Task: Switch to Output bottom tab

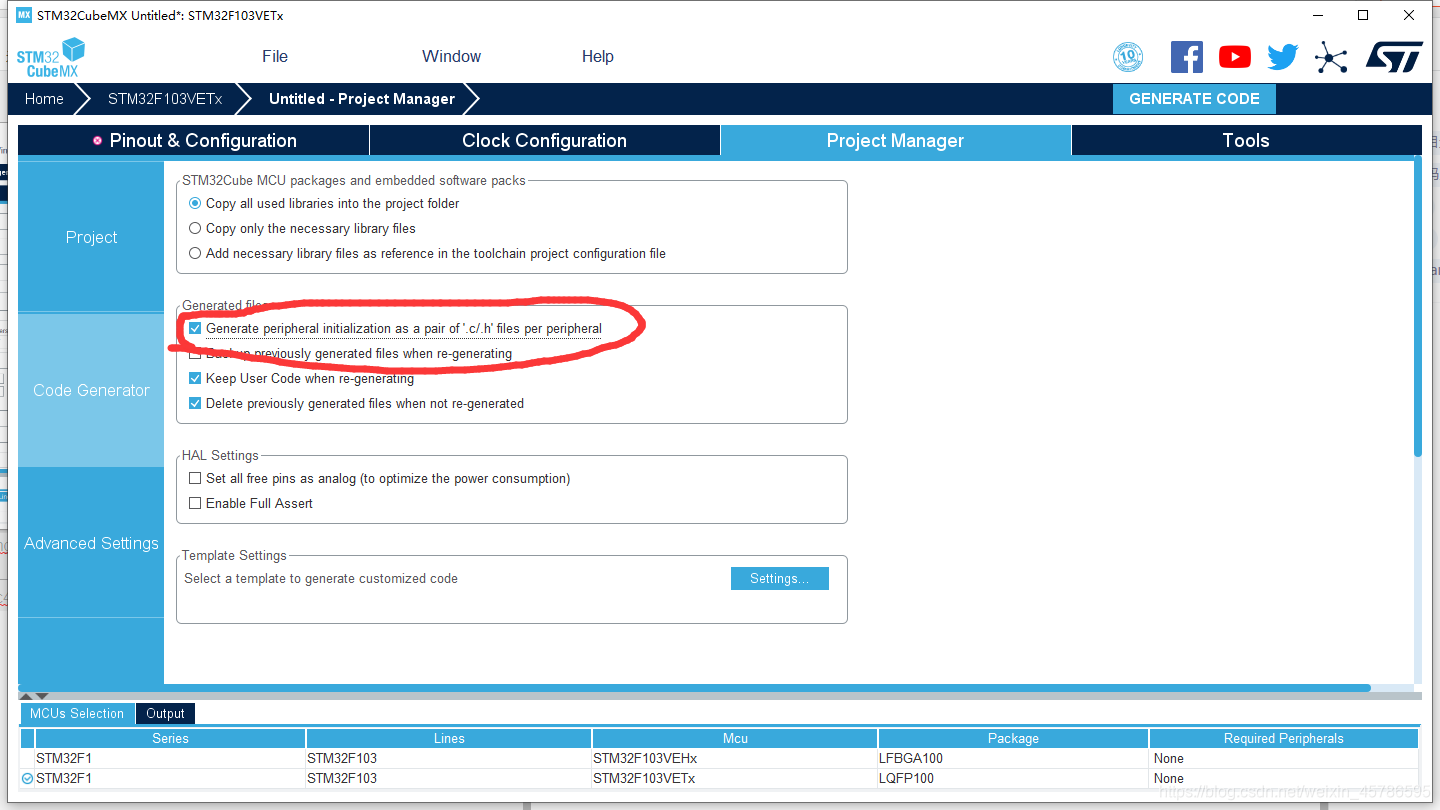Action: click(x=165, y=713)
